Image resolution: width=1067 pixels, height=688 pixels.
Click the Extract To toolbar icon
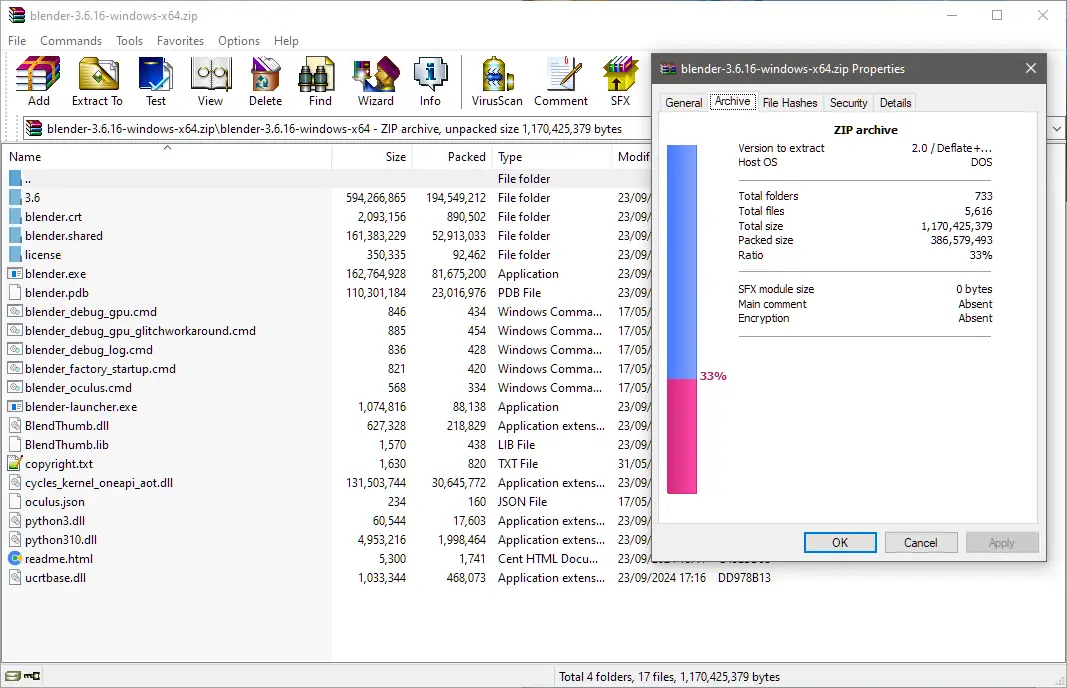point(97,82)
